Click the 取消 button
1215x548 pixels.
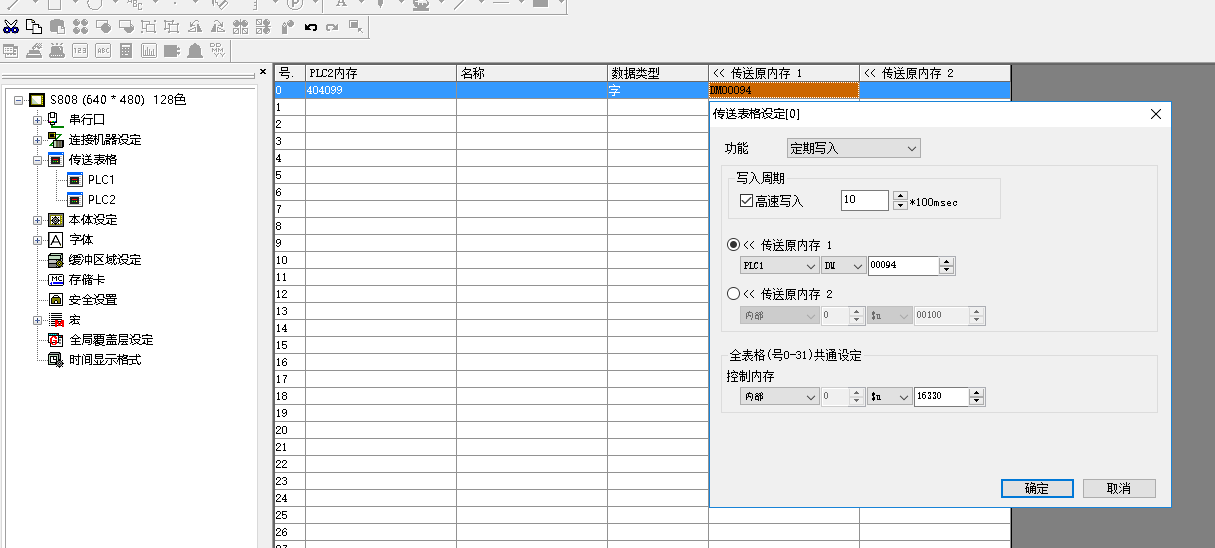[x=1118, y=488]
